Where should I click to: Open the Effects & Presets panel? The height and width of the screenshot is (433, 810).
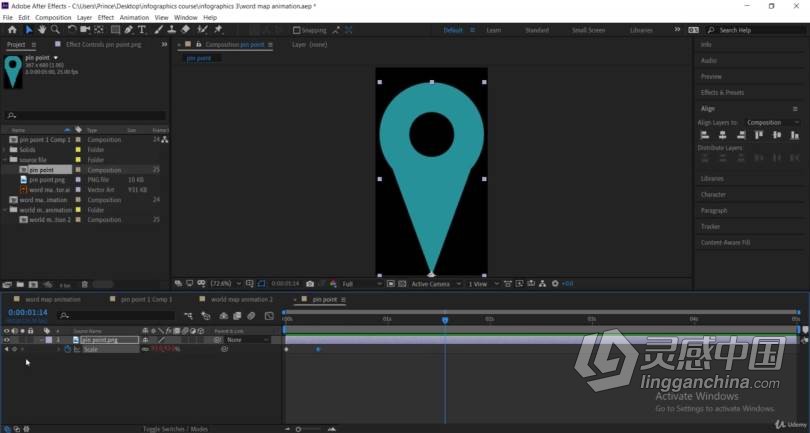coord(722,92)
